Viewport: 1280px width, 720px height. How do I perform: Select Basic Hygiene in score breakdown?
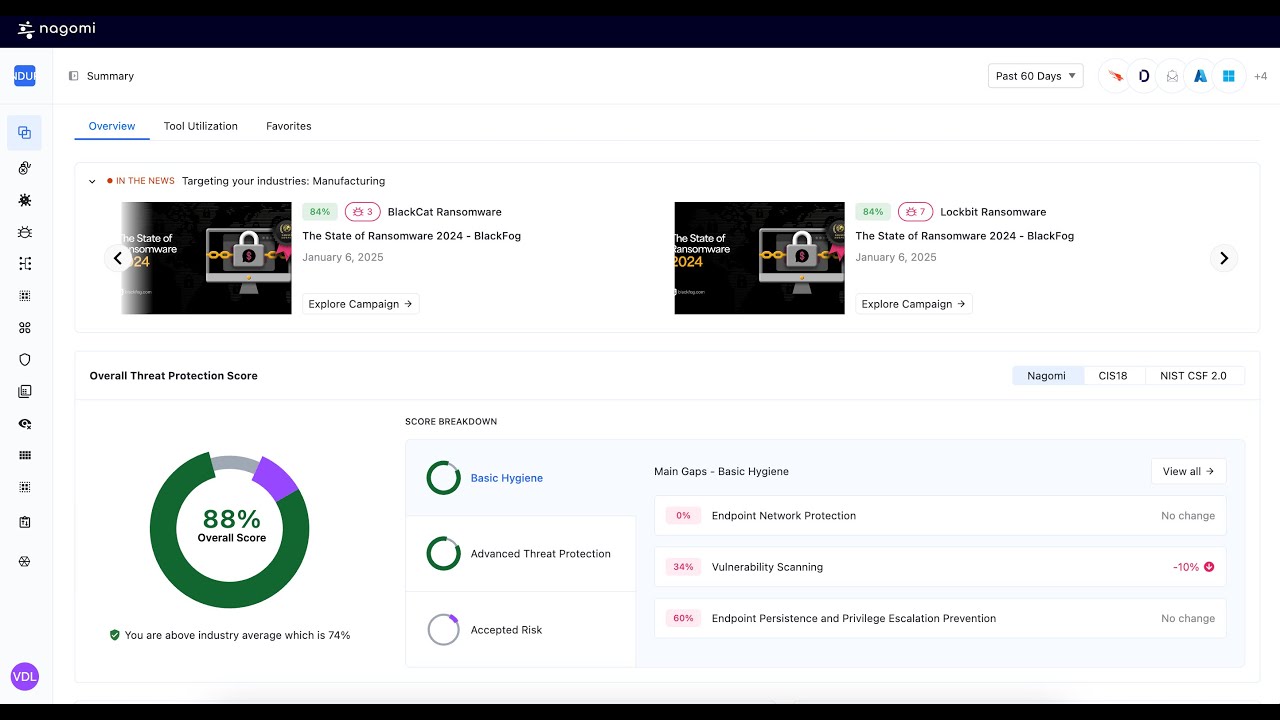(x=521, y=478)
